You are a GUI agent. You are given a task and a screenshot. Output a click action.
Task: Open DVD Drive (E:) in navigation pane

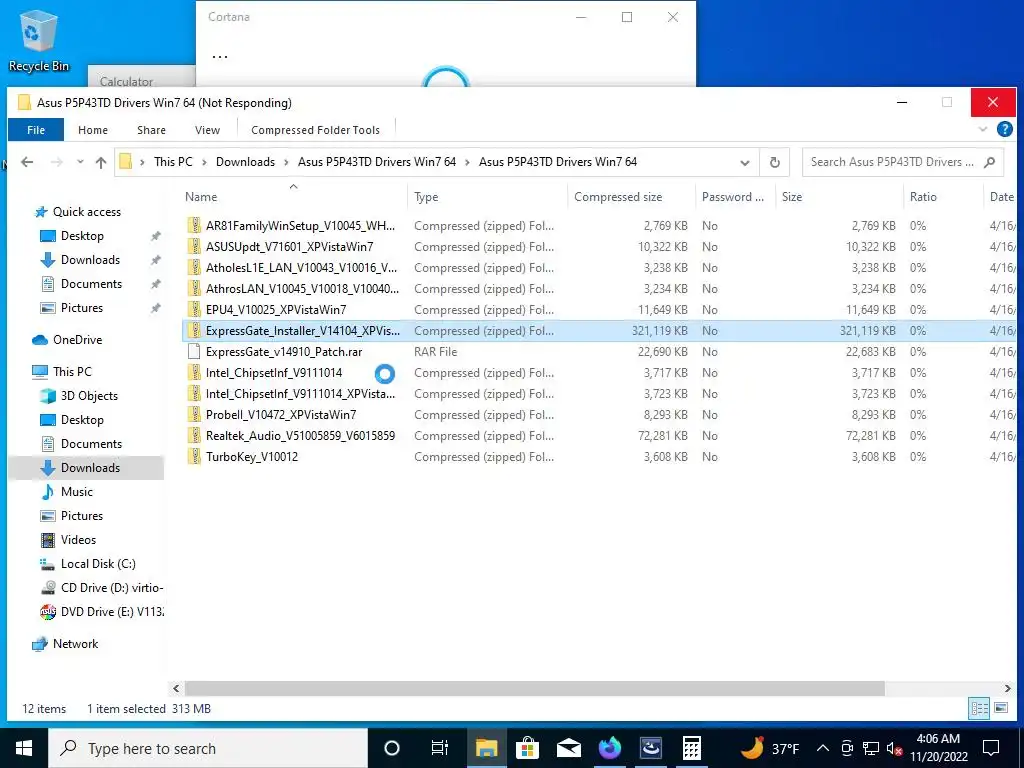111,612
